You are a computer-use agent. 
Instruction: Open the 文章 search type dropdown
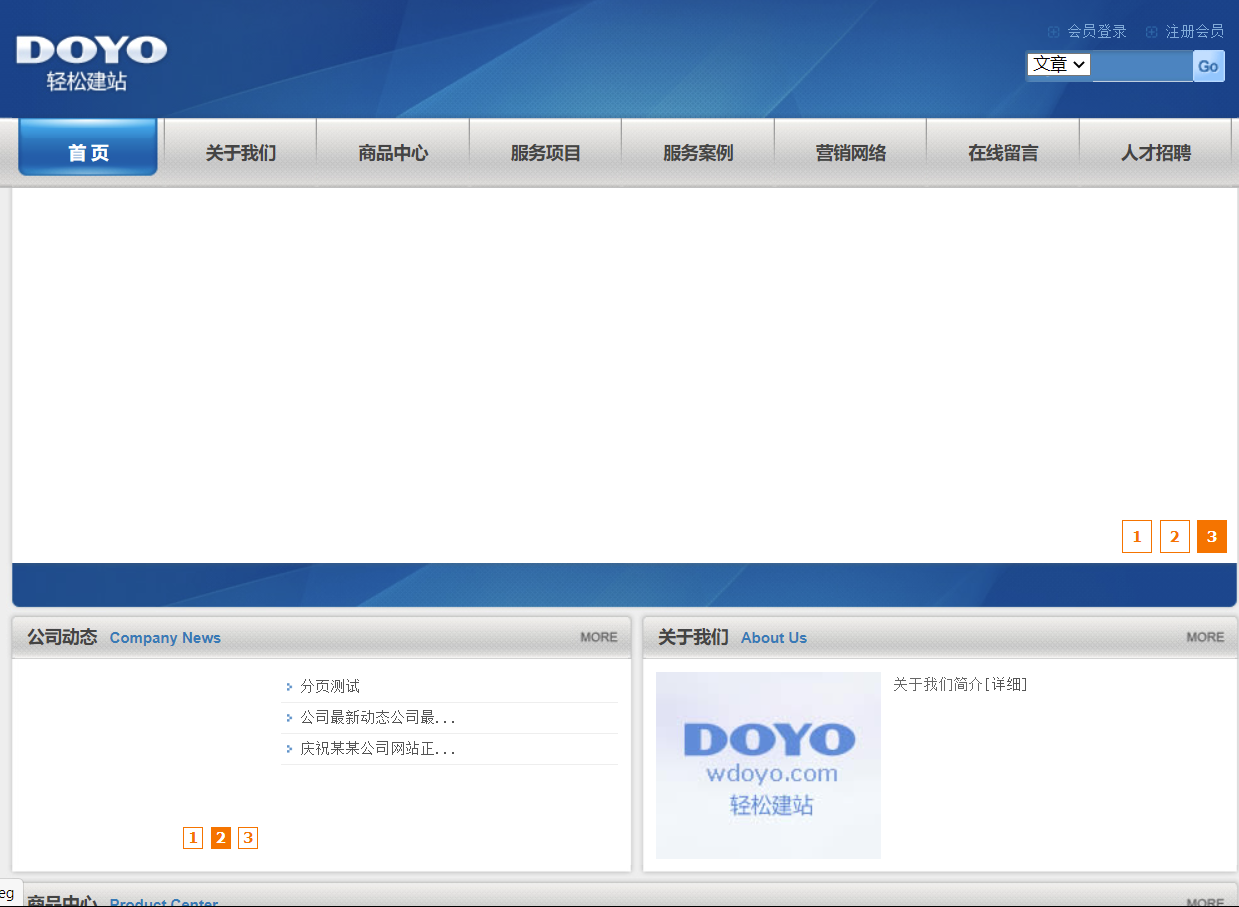tap(1059, 64)
